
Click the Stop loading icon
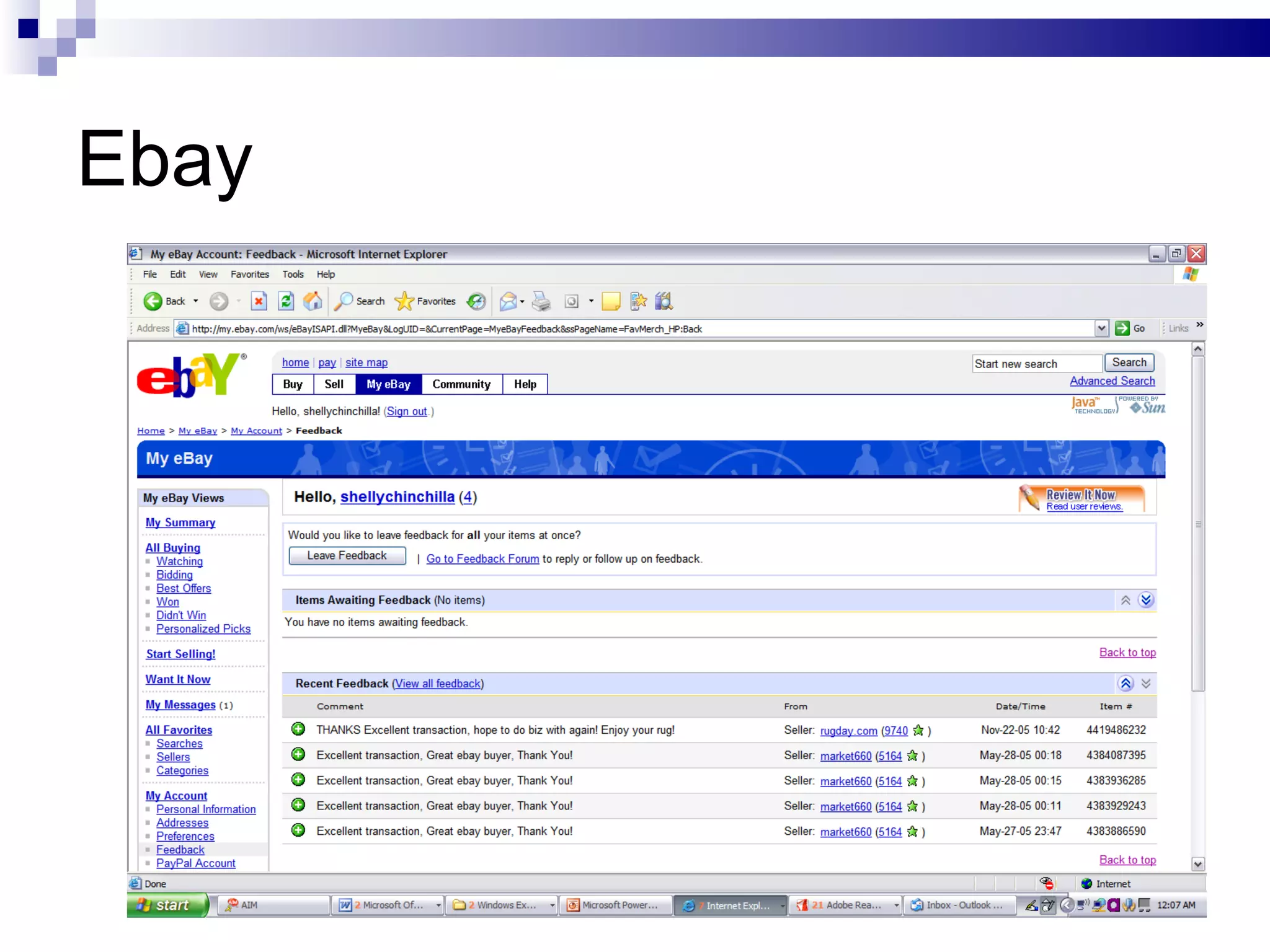point(259,301)
